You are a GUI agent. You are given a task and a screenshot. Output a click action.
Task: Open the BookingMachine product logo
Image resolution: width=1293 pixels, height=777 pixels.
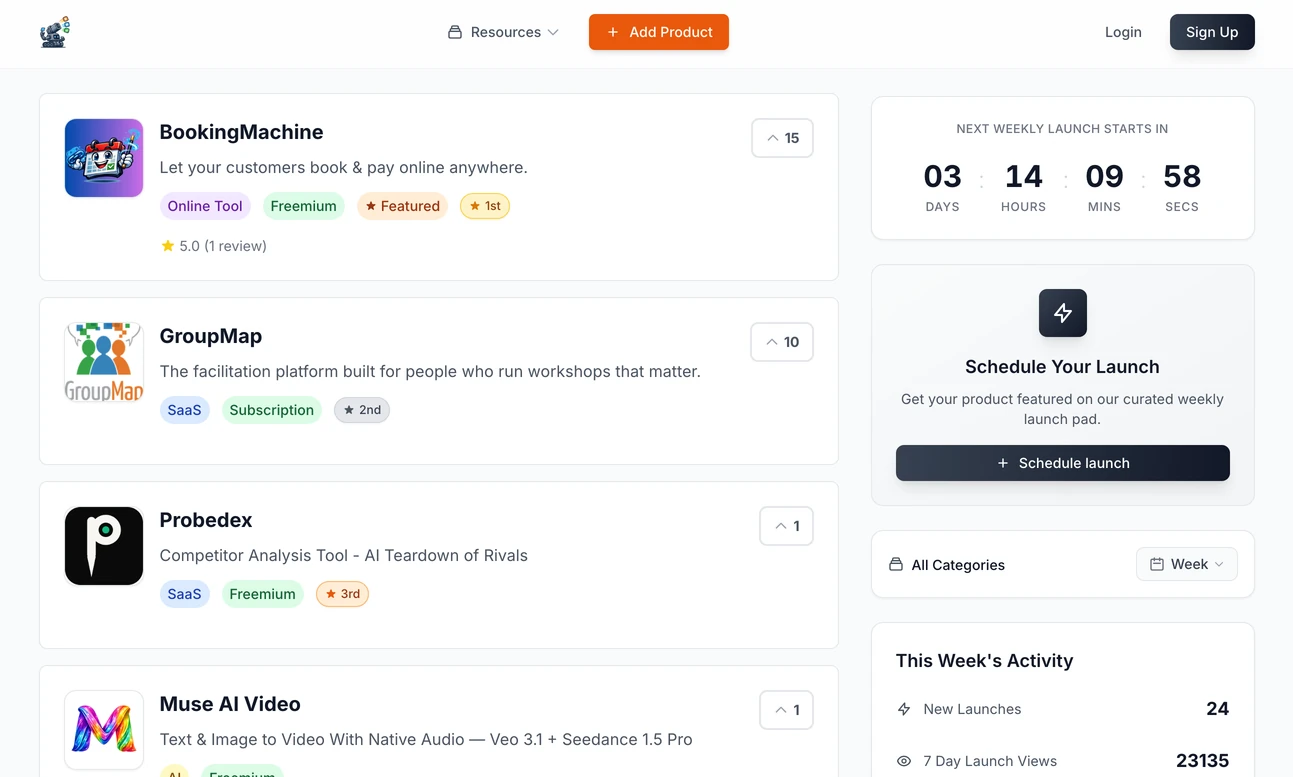104,158
